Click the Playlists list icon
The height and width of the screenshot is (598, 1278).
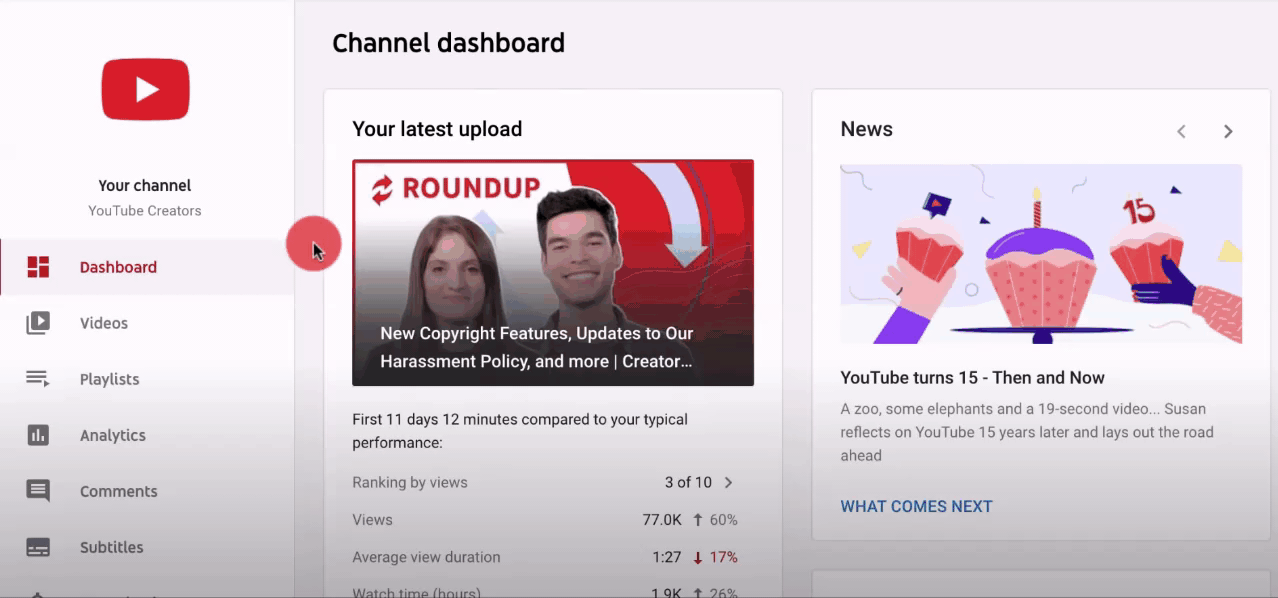click(38, 379)
